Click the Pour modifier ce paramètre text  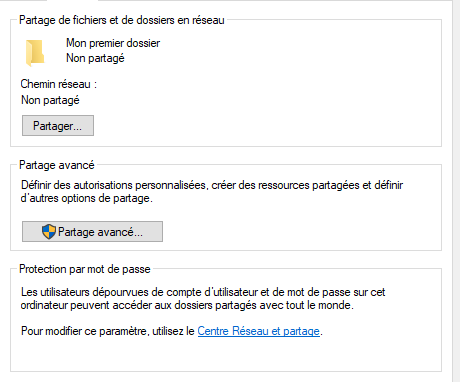pos(108,331)
